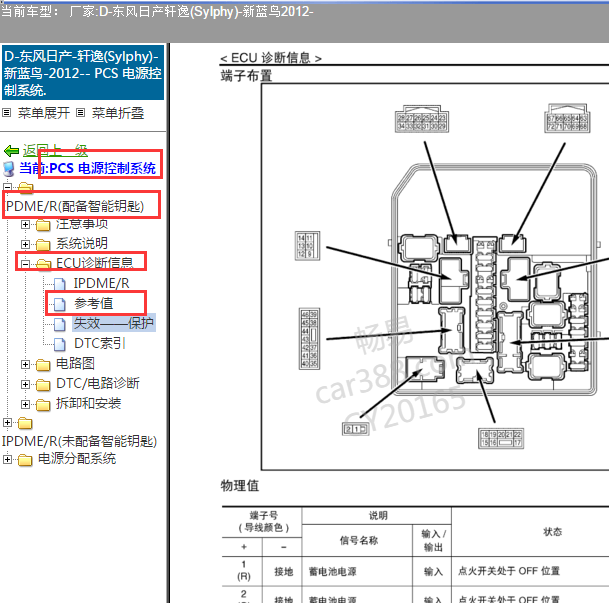609x603 pixels.
Task: Open the 电源分配系统 tree entry
Action: tap(77, 459)
